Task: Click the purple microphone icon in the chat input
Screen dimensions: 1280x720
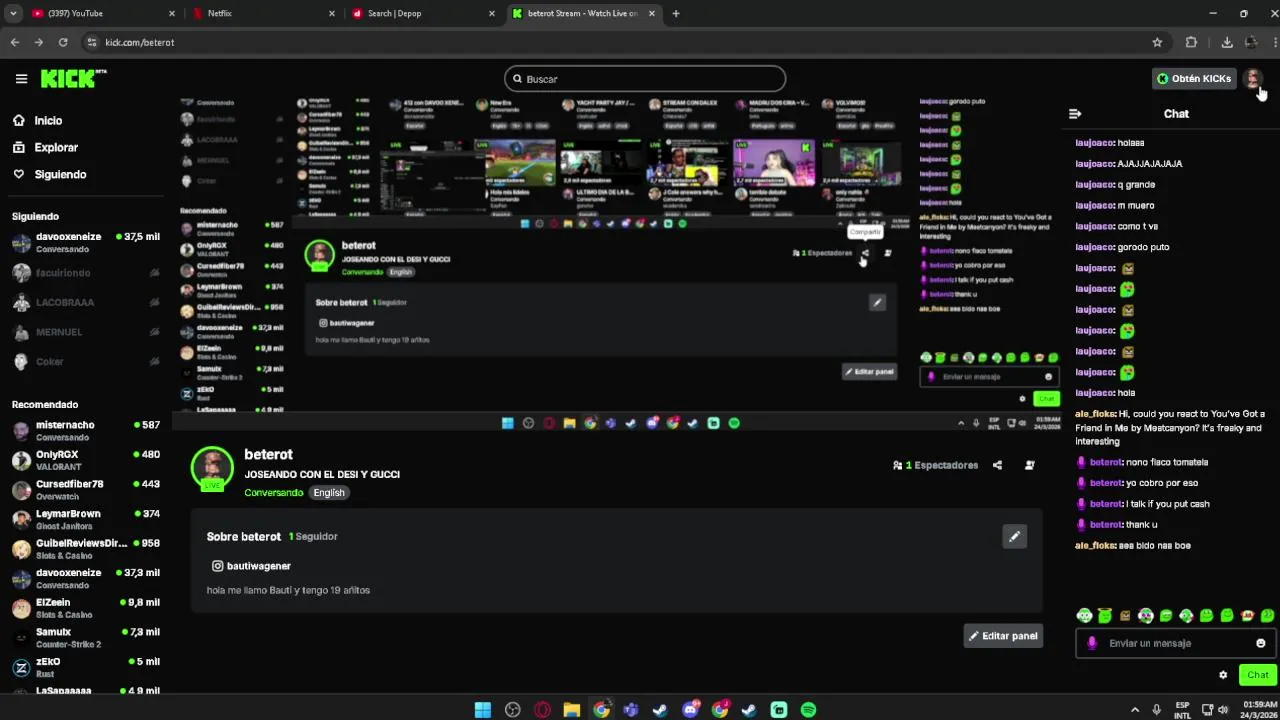Action: (x=1091, y=643)
